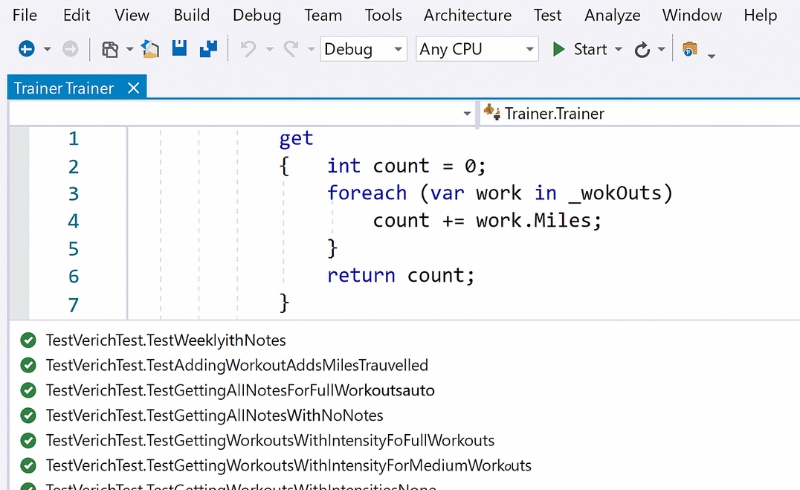Image resolution: width=800 pixels, height=490 pixels.
Task: Expand the Start button dropdown arrow
Action: pyautogui.click(x=618, y=50)
